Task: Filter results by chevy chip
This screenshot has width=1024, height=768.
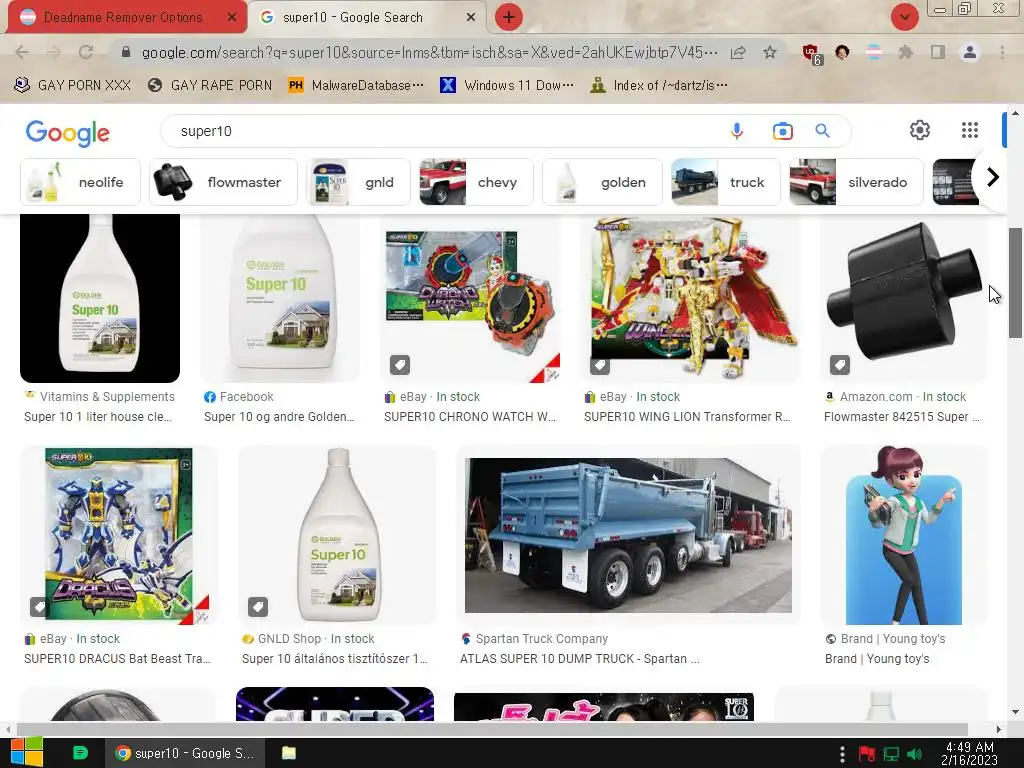Action: 476,182
